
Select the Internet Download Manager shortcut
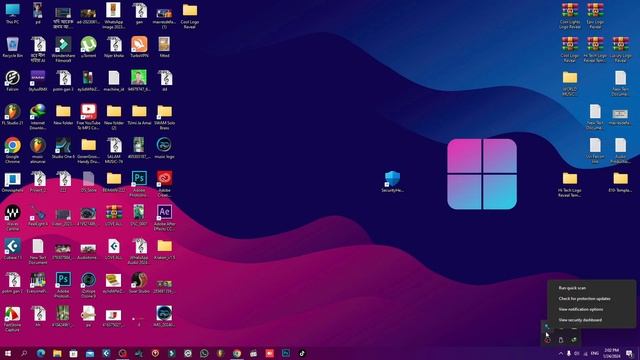[38, 117]
